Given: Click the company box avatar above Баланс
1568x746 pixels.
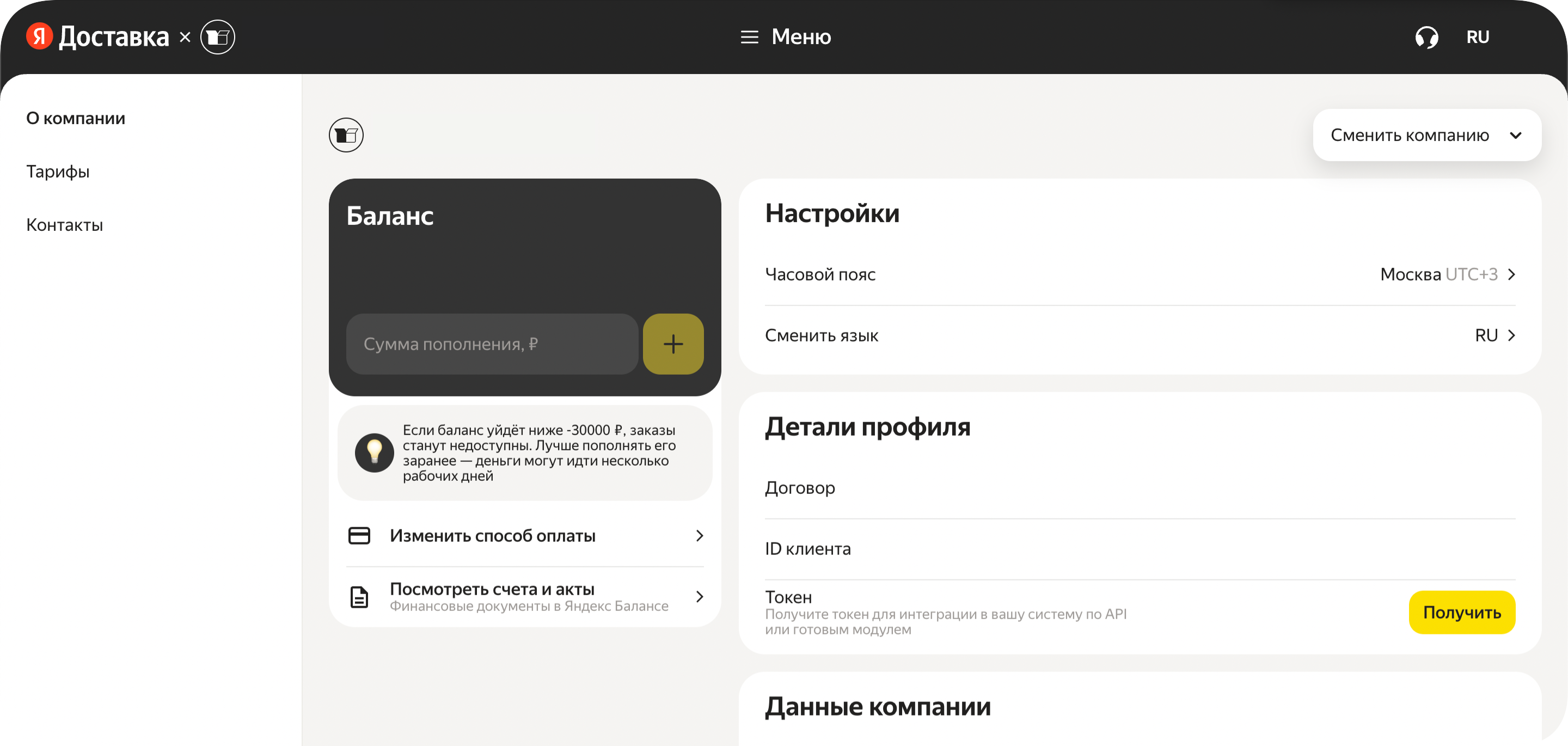Looking at the screenshot, I should pos(346,135).
